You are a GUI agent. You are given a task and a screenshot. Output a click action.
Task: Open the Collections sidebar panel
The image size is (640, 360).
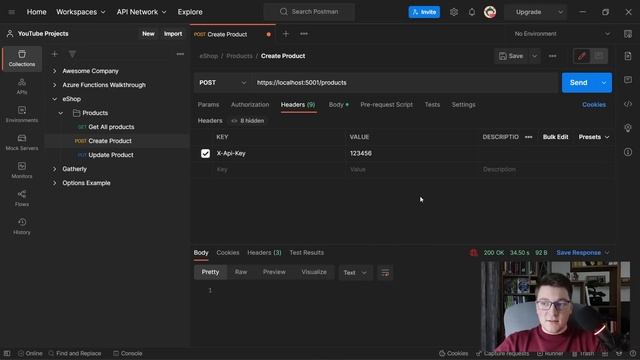(x=22, y=58)
